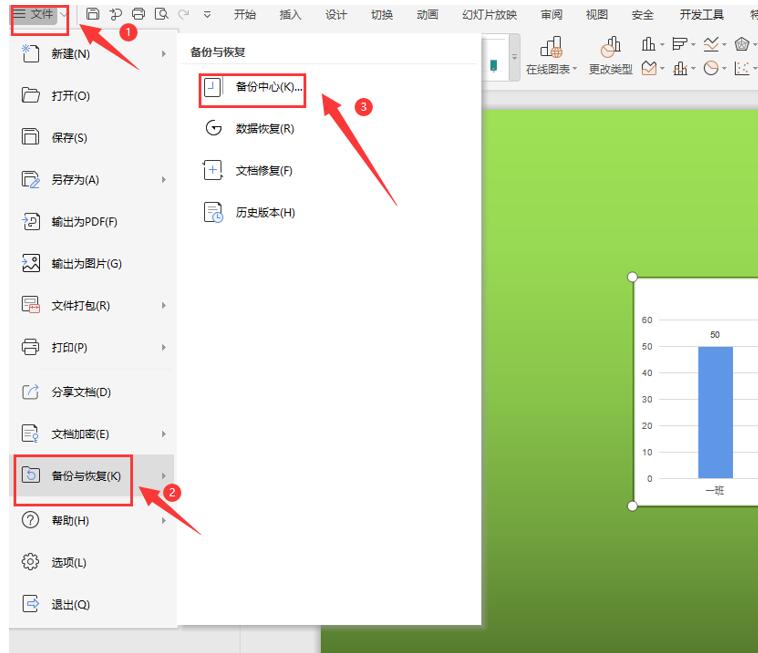
Task: Select the horizontal bar chart type icon
Action: pyautogui.click(x=680, y=44)
